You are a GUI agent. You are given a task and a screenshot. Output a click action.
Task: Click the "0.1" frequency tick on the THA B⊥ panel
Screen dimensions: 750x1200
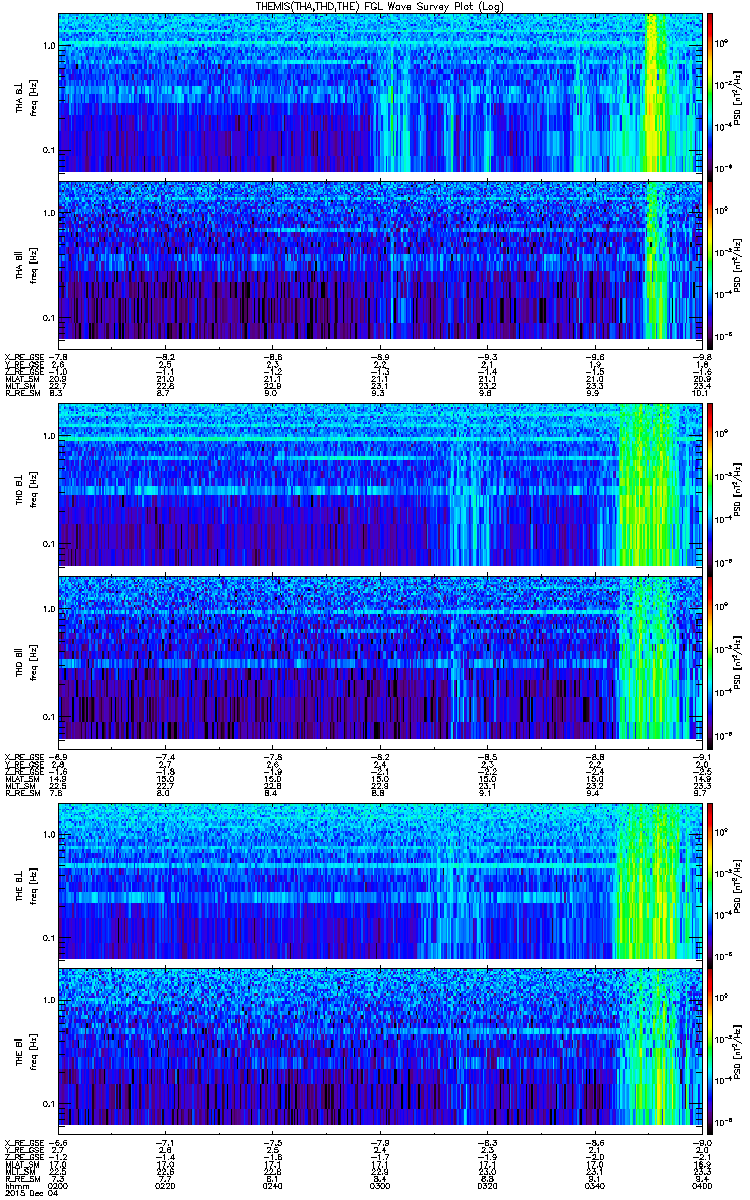(x=48, y=150)
